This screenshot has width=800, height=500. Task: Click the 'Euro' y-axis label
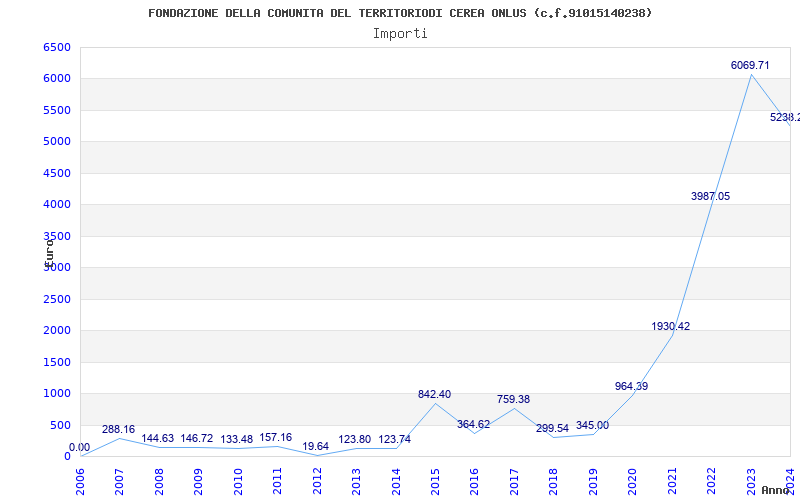pyautogui.click(x=49, y=253)
